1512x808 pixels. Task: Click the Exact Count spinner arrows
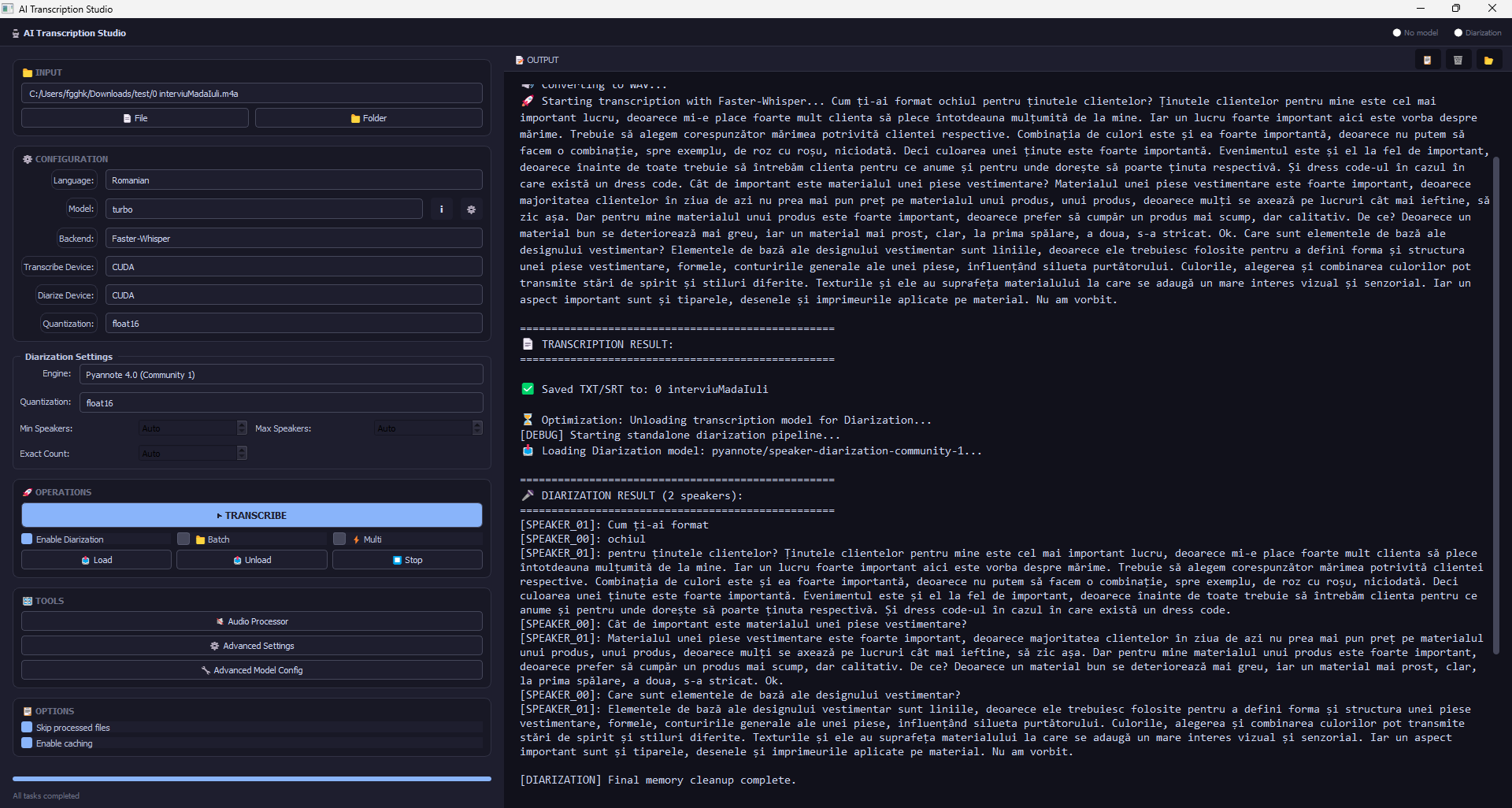click(242, 453)
